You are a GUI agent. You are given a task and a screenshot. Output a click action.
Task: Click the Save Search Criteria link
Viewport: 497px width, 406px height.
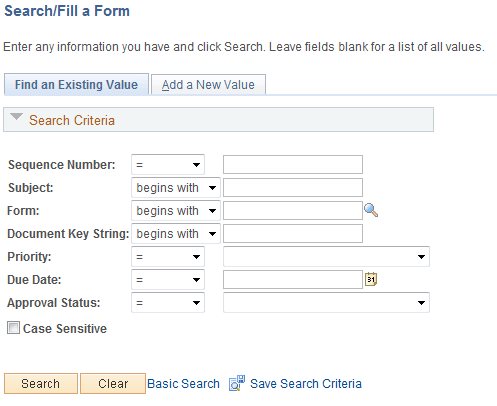[x=306, y=384]
